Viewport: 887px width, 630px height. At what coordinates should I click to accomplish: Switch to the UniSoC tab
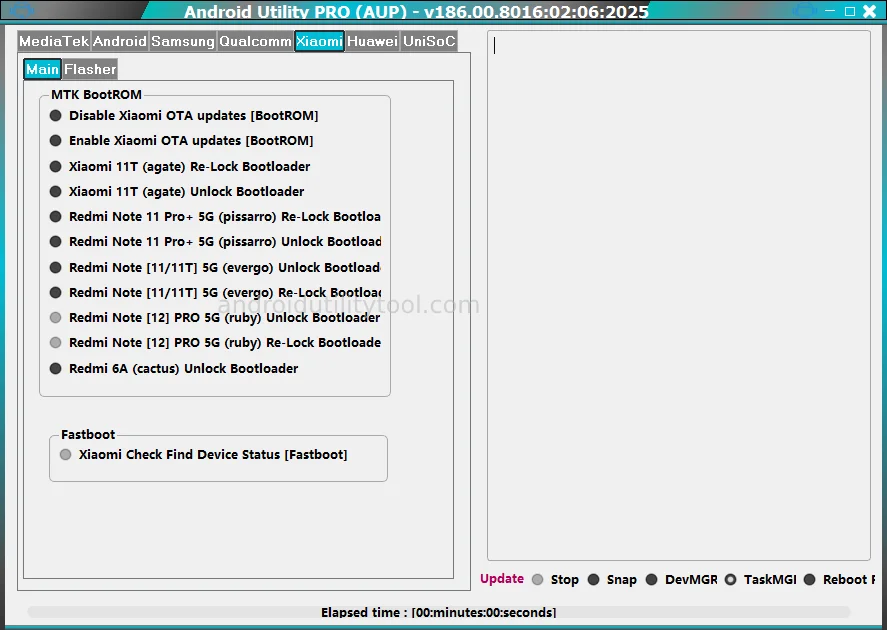[x=429, y=41]
